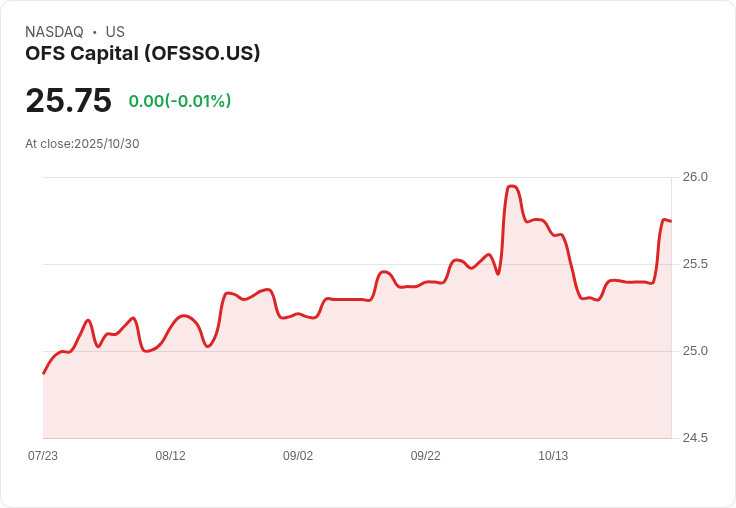This screenshot has width=736, height=508.
Task: Click the highest peak of the price line
Action: pos(512,186)
